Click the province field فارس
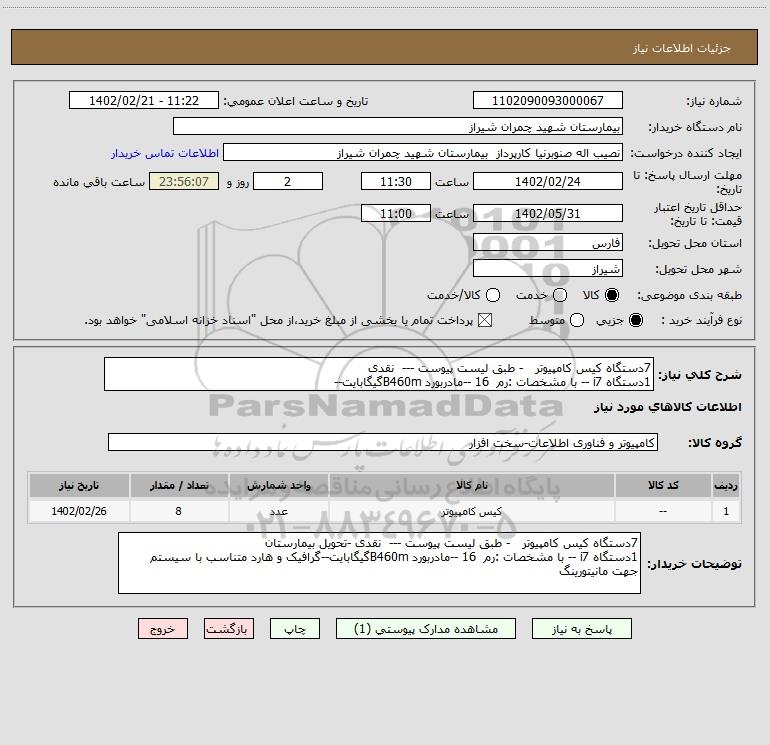770x745 pixels. [x=548, y=242]
